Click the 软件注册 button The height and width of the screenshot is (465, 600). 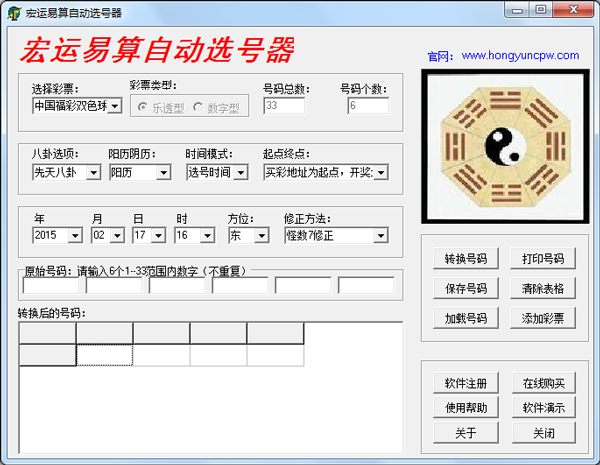pyautogui.click(x=466, y=383)
